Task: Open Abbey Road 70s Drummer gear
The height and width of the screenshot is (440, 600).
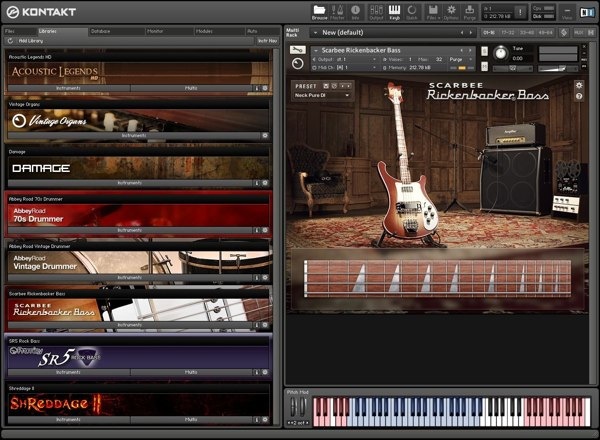Action: click(265, 230)
